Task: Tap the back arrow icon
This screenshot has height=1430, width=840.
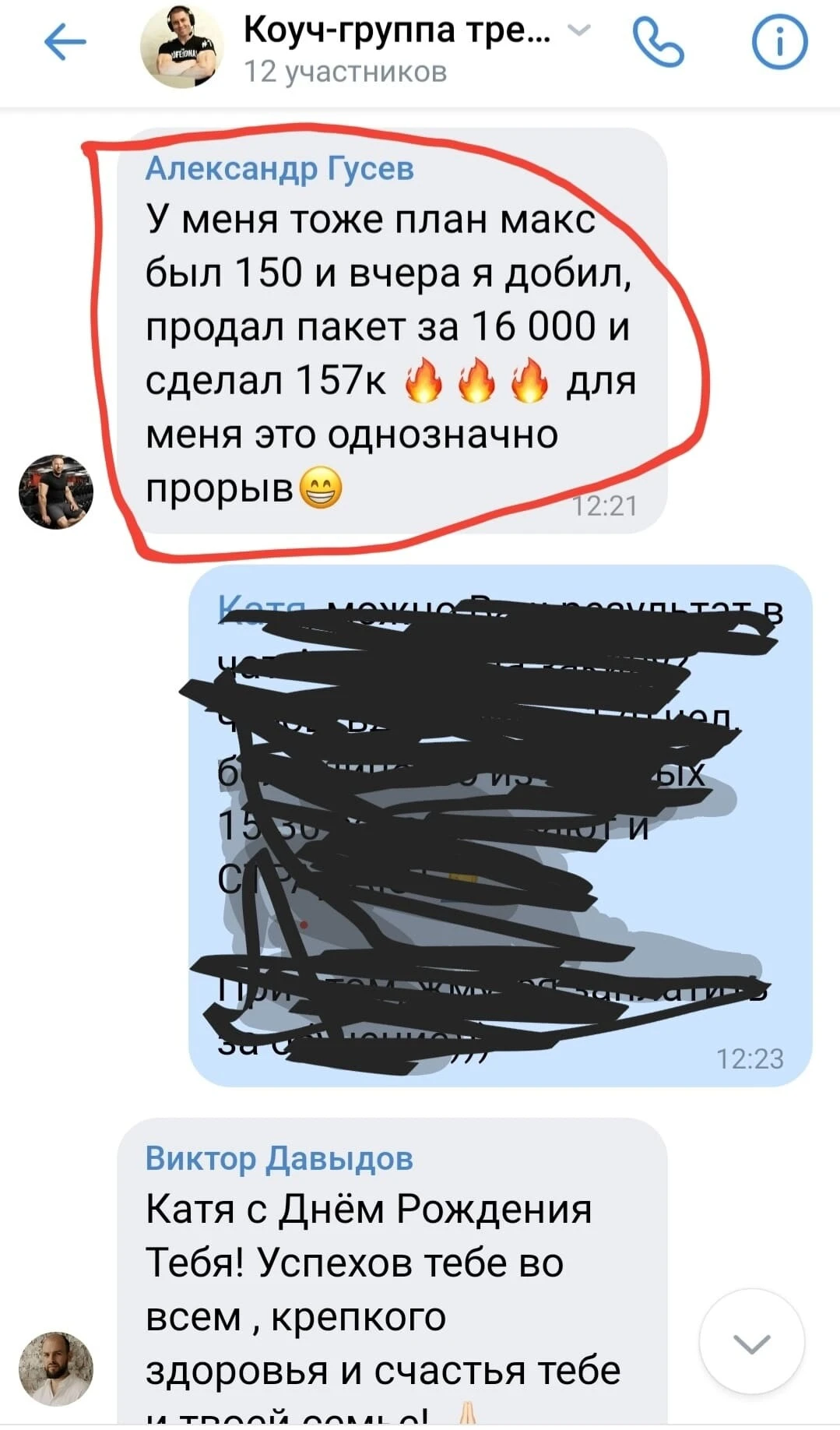Action: [65, 42]
